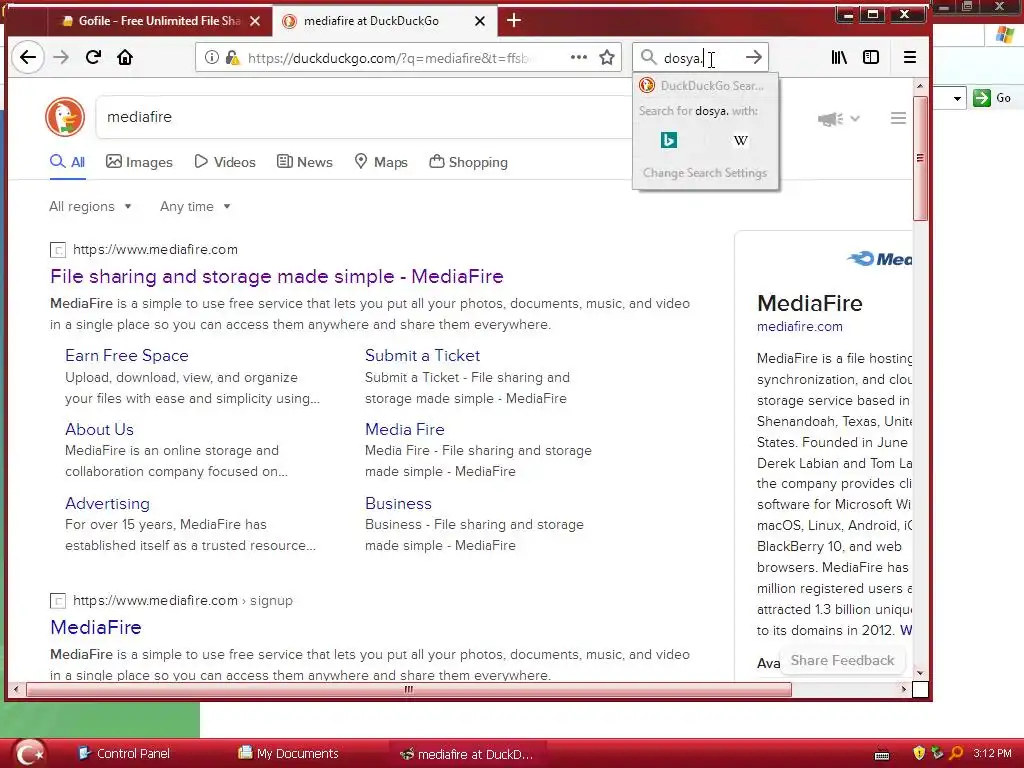The width and height of the screenshot is (1024, 768).
Task: Click the green Go arrow button
Action: pyautogui.click(x=982, y=98)
